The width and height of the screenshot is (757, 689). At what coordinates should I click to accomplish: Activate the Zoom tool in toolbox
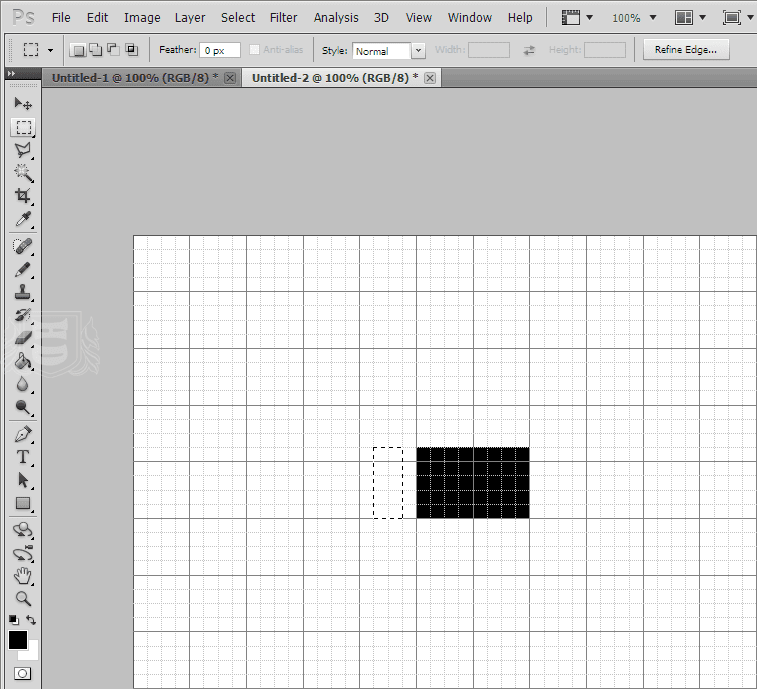tap(22, 599)
